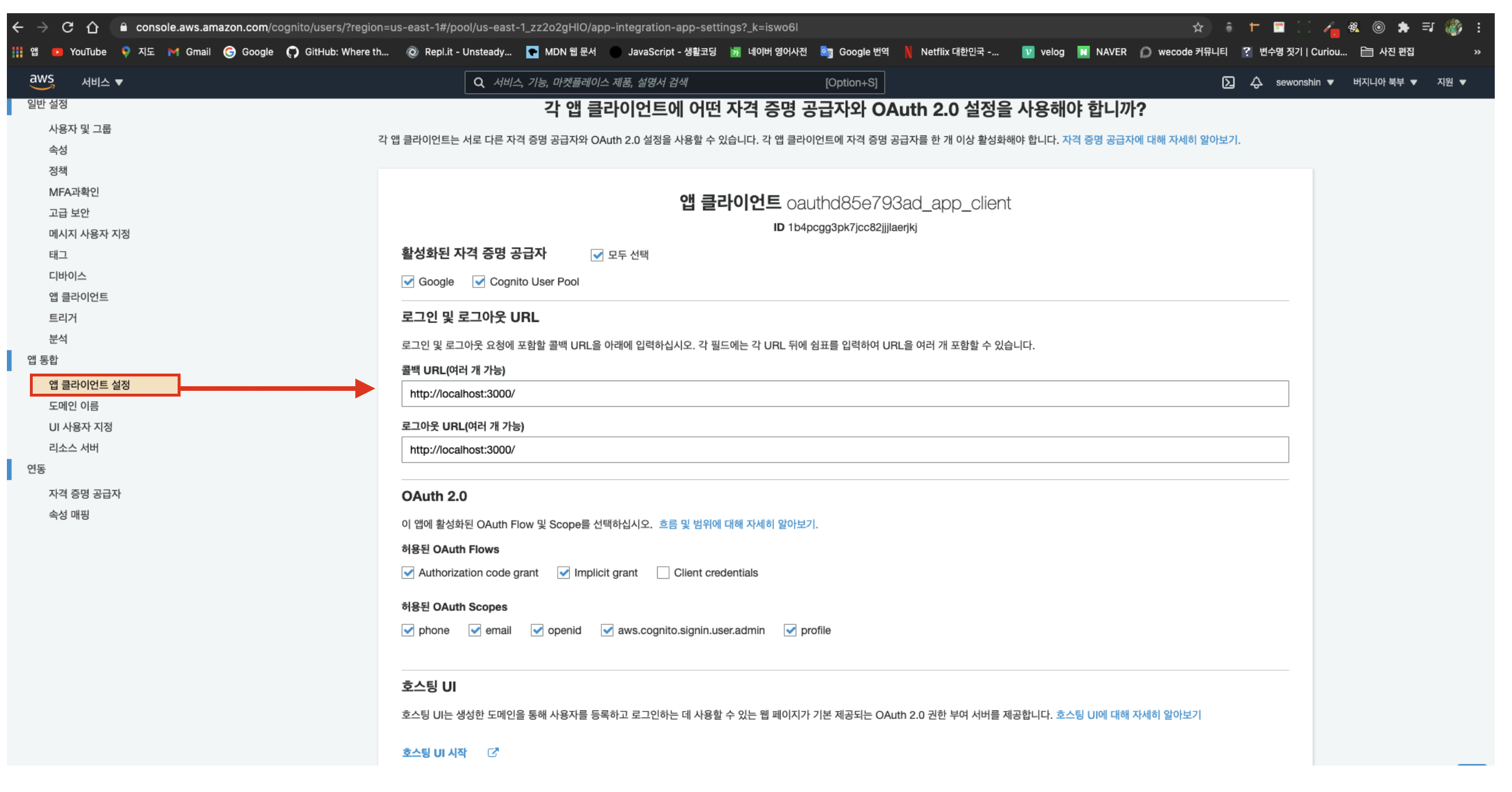
Task: Open 속성 매핑 in the sidebar
Action: (68, 515)
